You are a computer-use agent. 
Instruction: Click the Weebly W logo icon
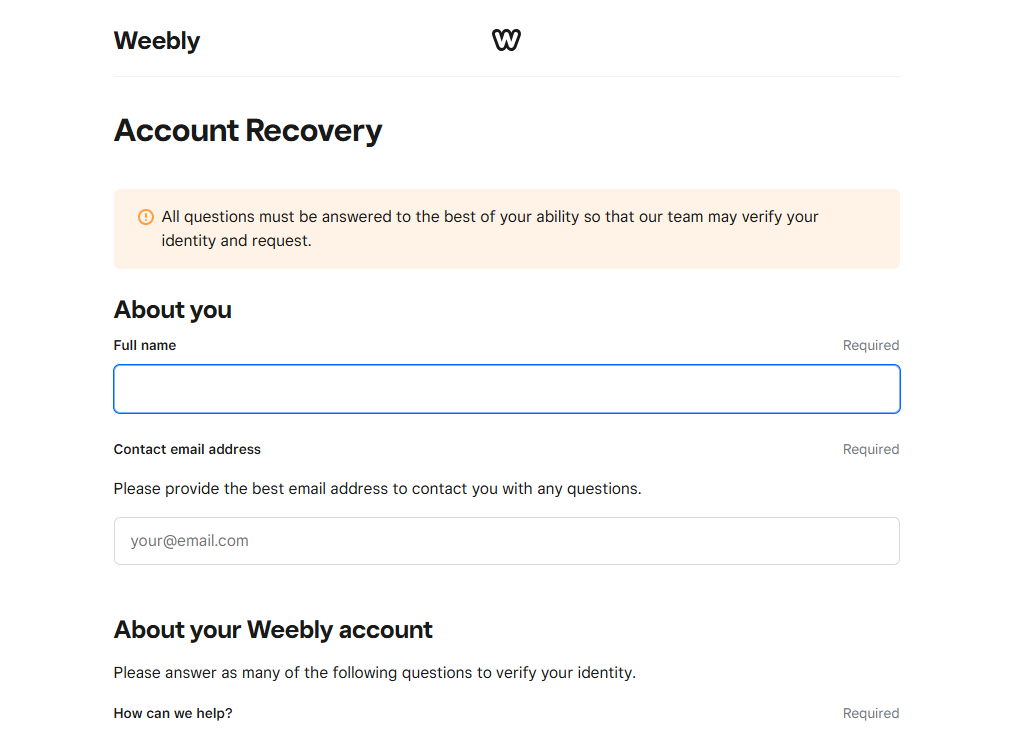pyautogui.click(x=506, y=40)
